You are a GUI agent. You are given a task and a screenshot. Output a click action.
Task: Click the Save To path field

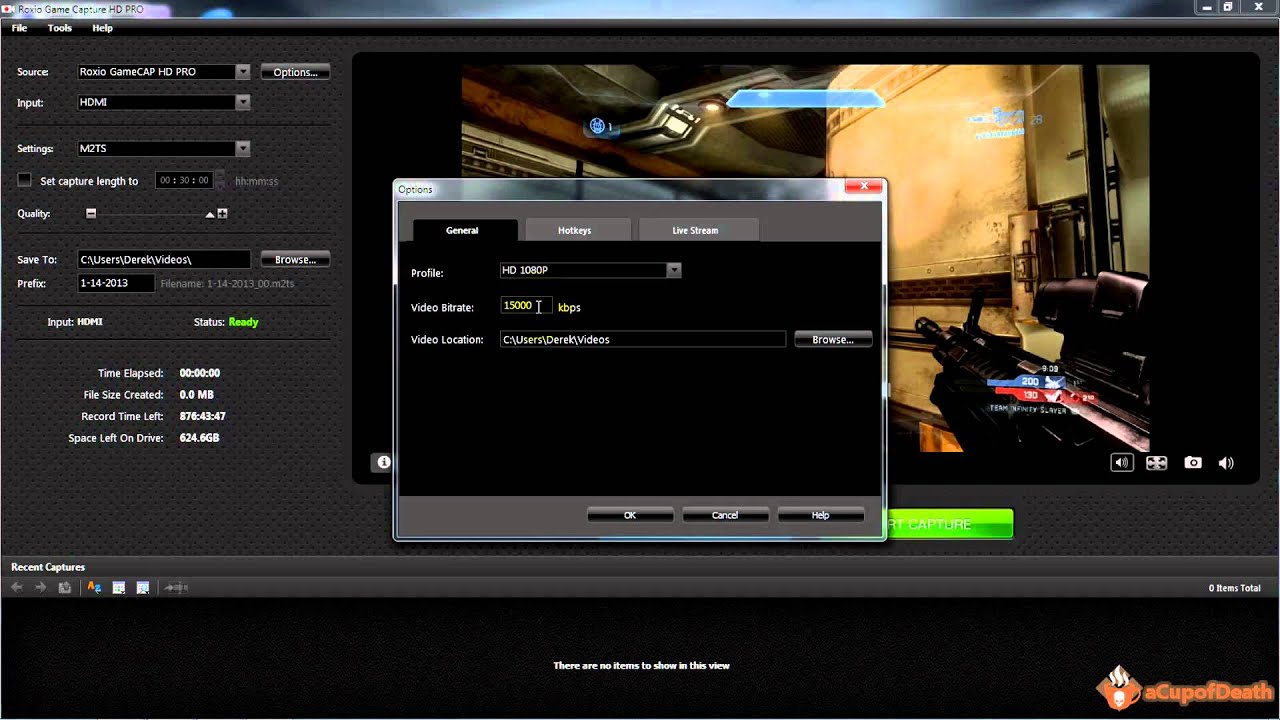[164, 259]
